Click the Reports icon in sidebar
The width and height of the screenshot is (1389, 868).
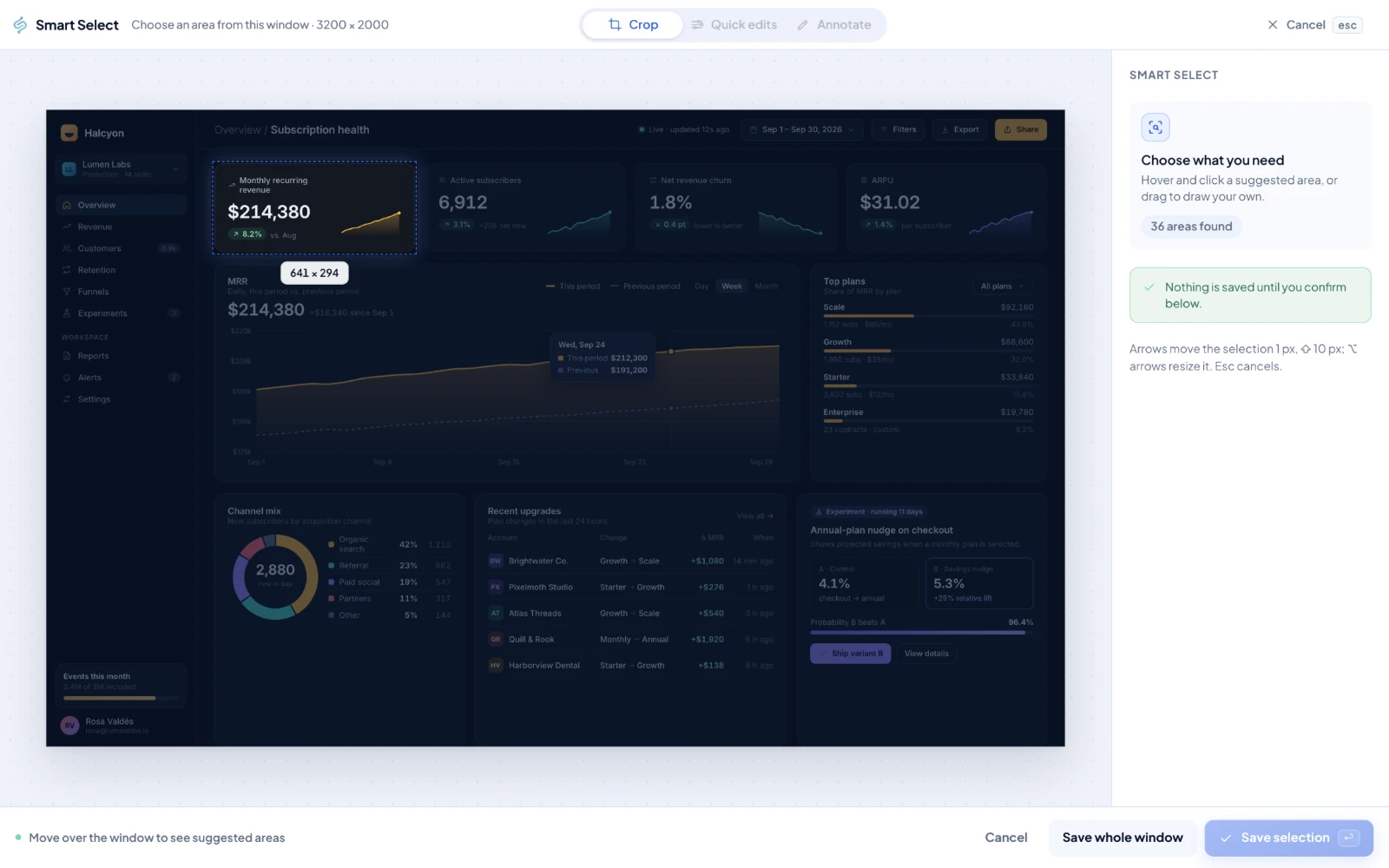point(67,356)
